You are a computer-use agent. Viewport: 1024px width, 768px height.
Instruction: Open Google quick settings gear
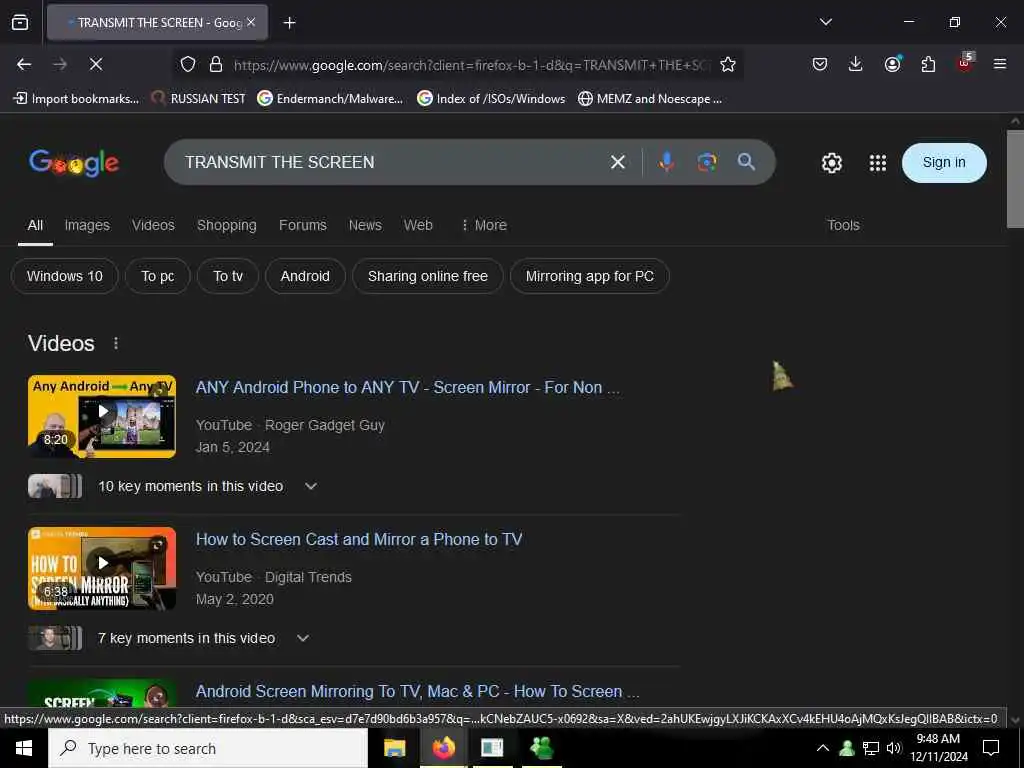point(831,163)
